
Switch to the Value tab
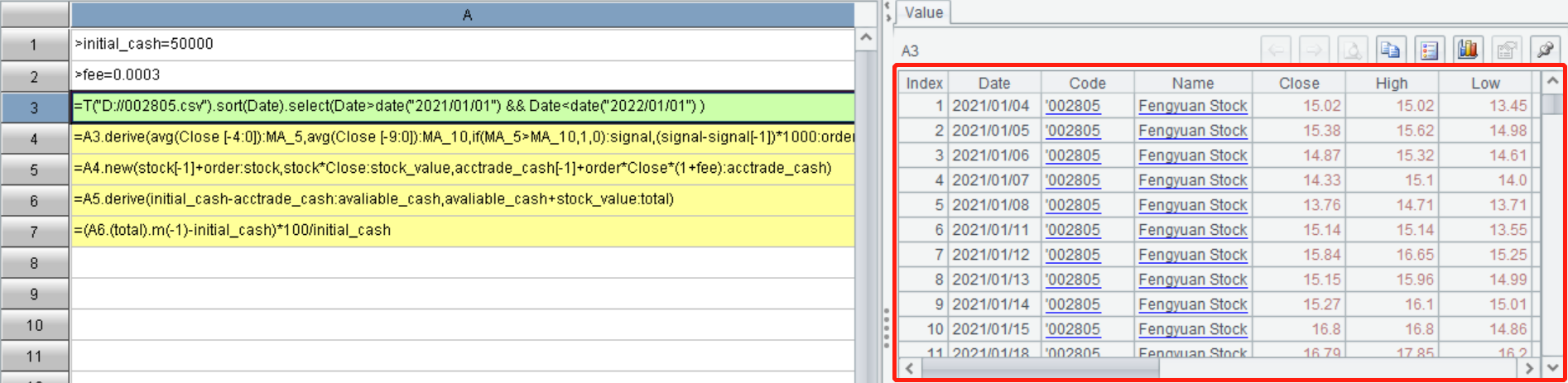pyautogui.click(x=923, y=12)
